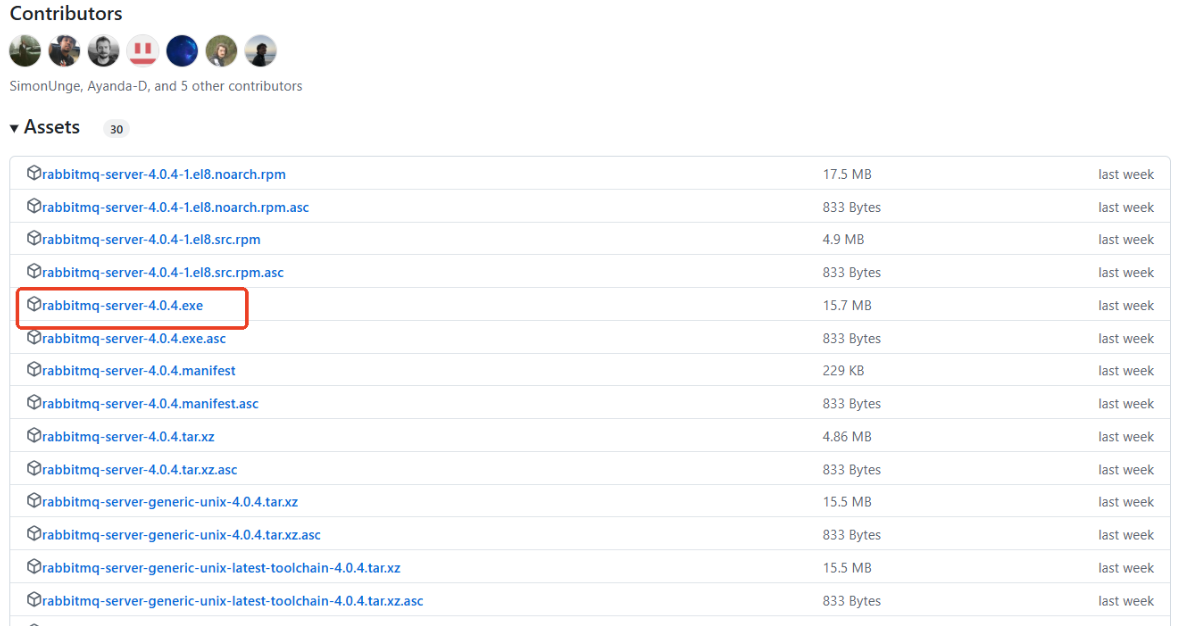This screenshot has height=626, width=1185.
Task: Click the Assets heading label
Action: pyautogui.click(x=51, y=127)
